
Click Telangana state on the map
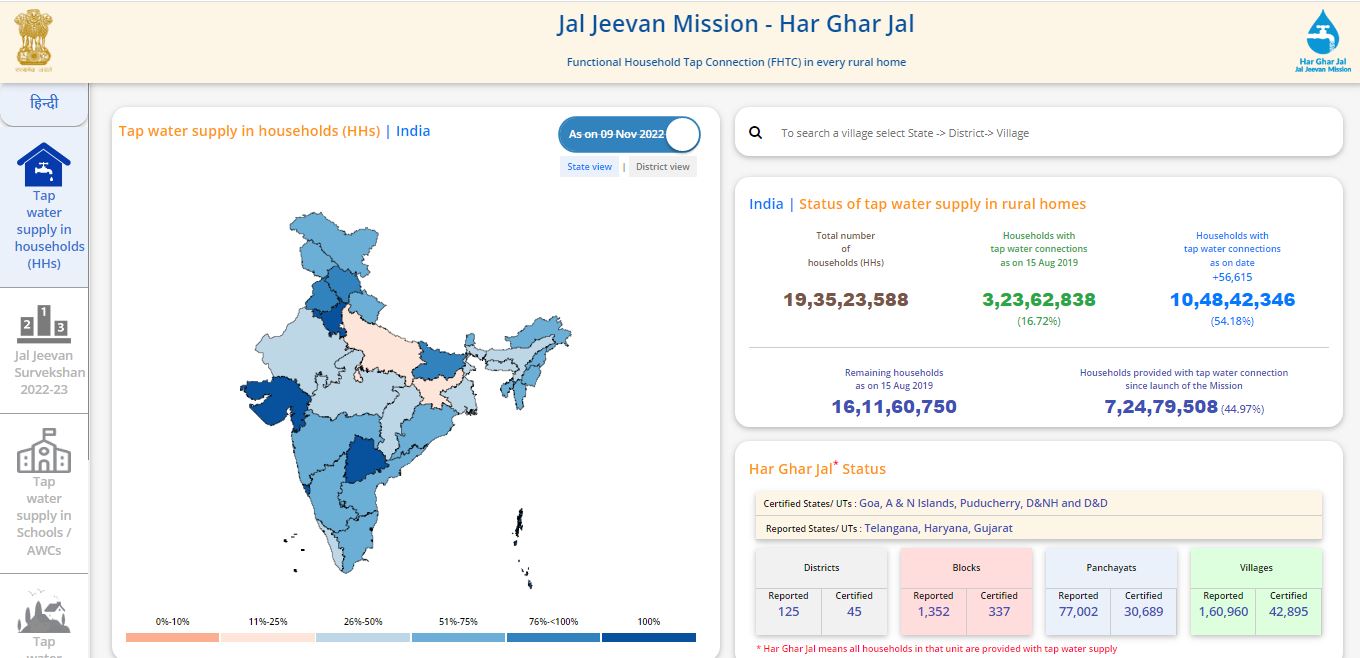367,461
